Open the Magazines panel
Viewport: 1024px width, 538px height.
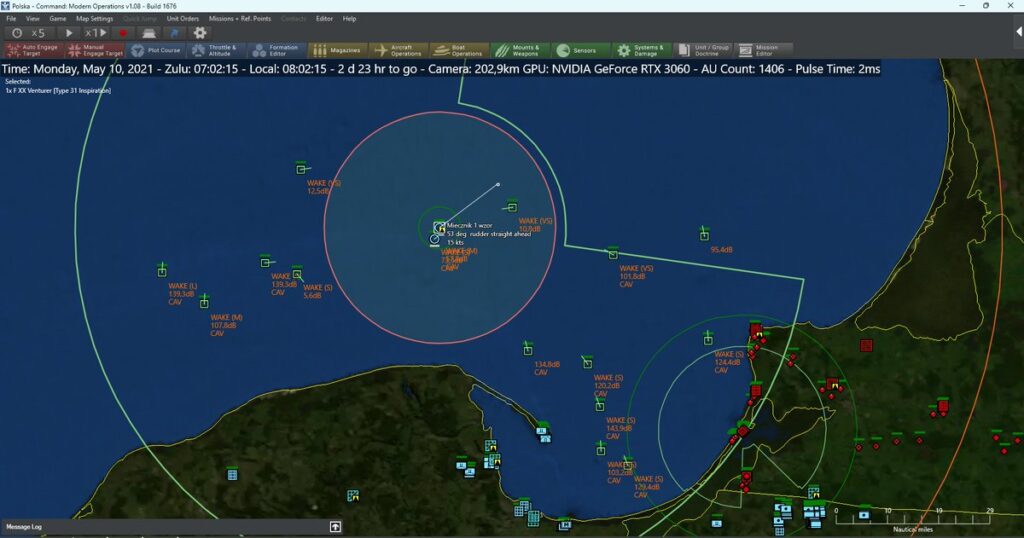pyautogui.click(x=336, y=50)
